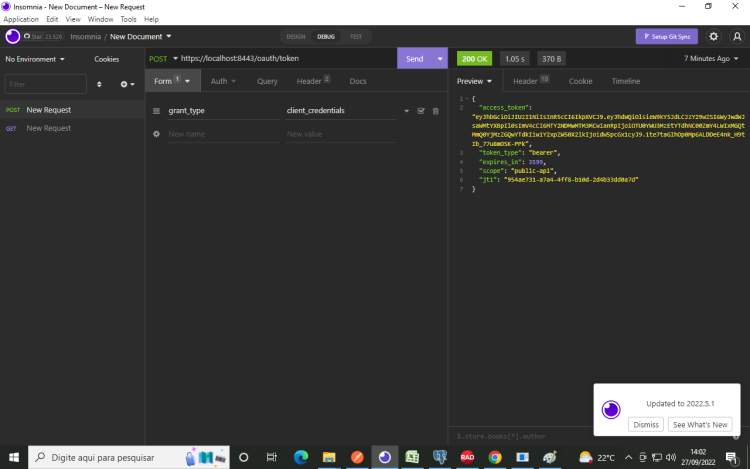Open the Docs tab
This screenshot has height=469, width=750.
click(x=358, y=81)
